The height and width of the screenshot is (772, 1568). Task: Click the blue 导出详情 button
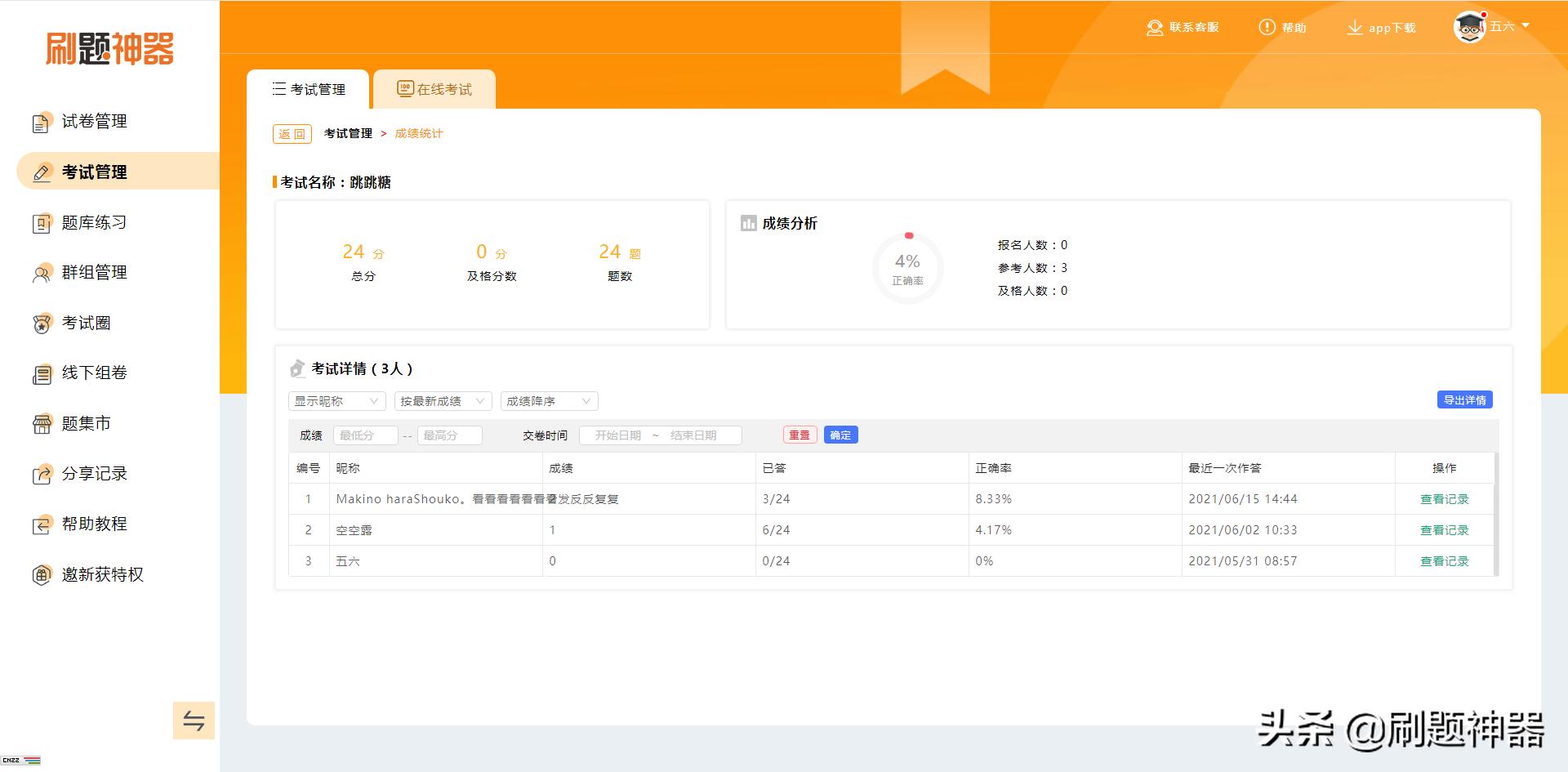tap(1464, 399)
